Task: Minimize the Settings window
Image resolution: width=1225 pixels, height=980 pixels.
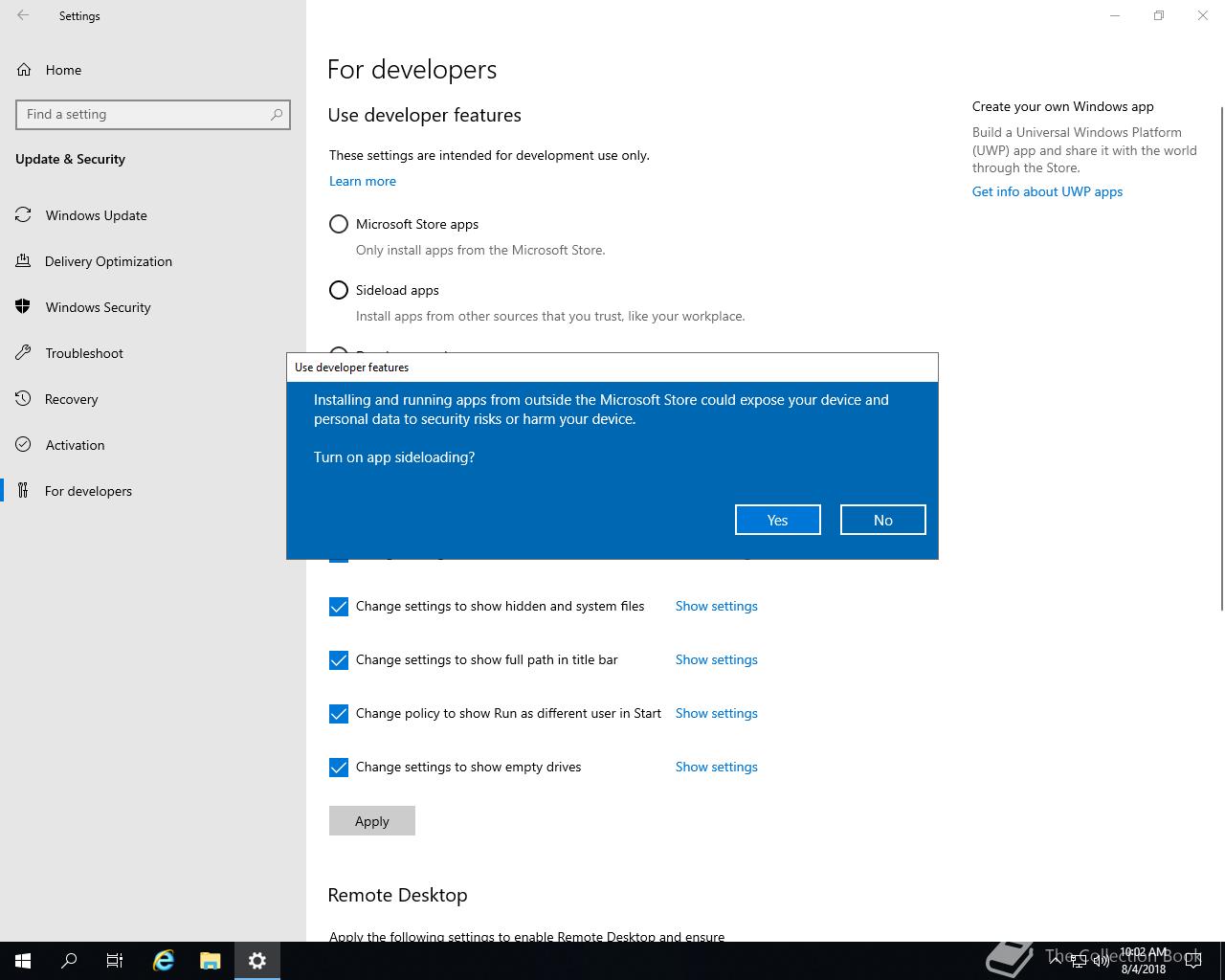Action: (1115, 15)
